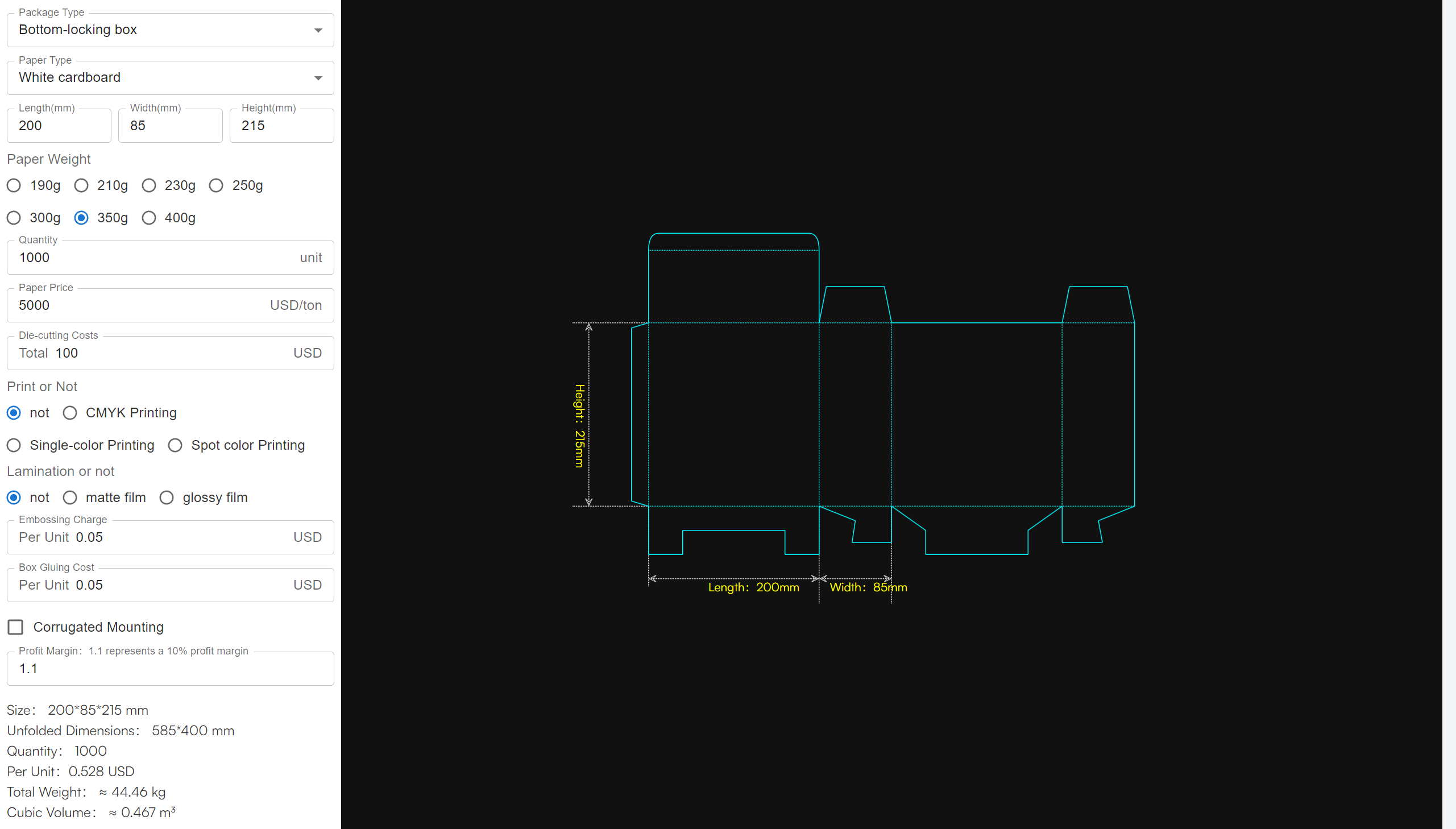Focus the Width(mm) field
The image size is (1456, 829).
click(169, 126)
